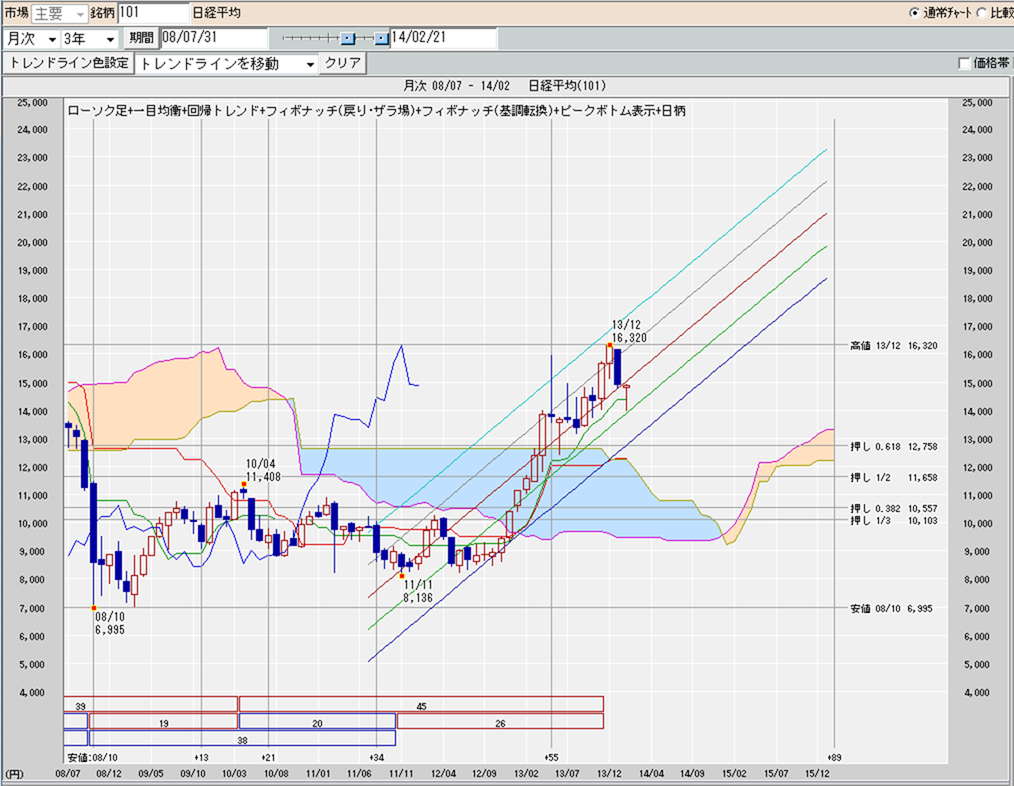Click the 高値 13/12 16,320 level label
1014x786 pixels.
(894, 346)
